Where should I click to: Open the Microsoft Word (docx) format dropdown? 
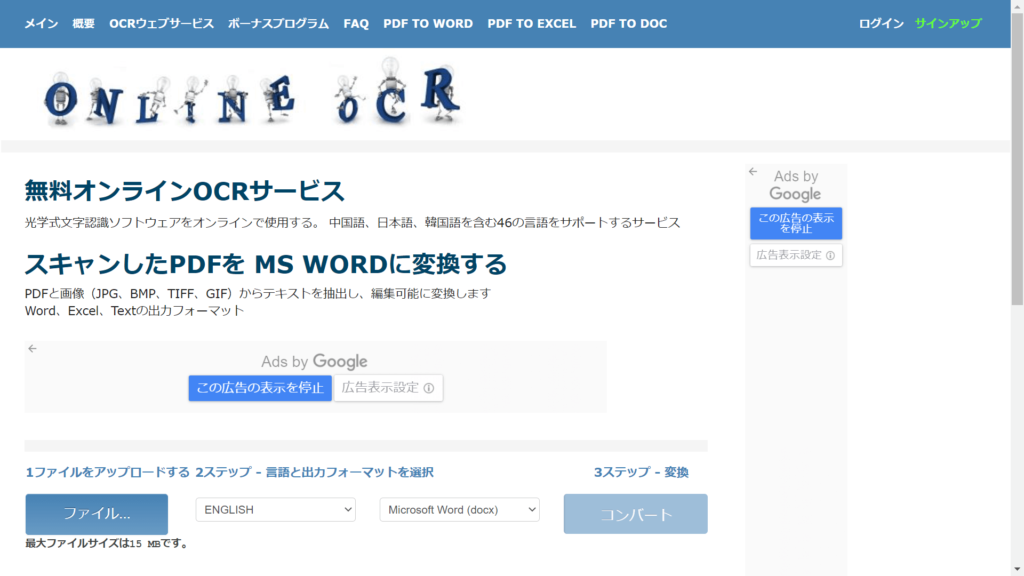click(x=460, y=509)
